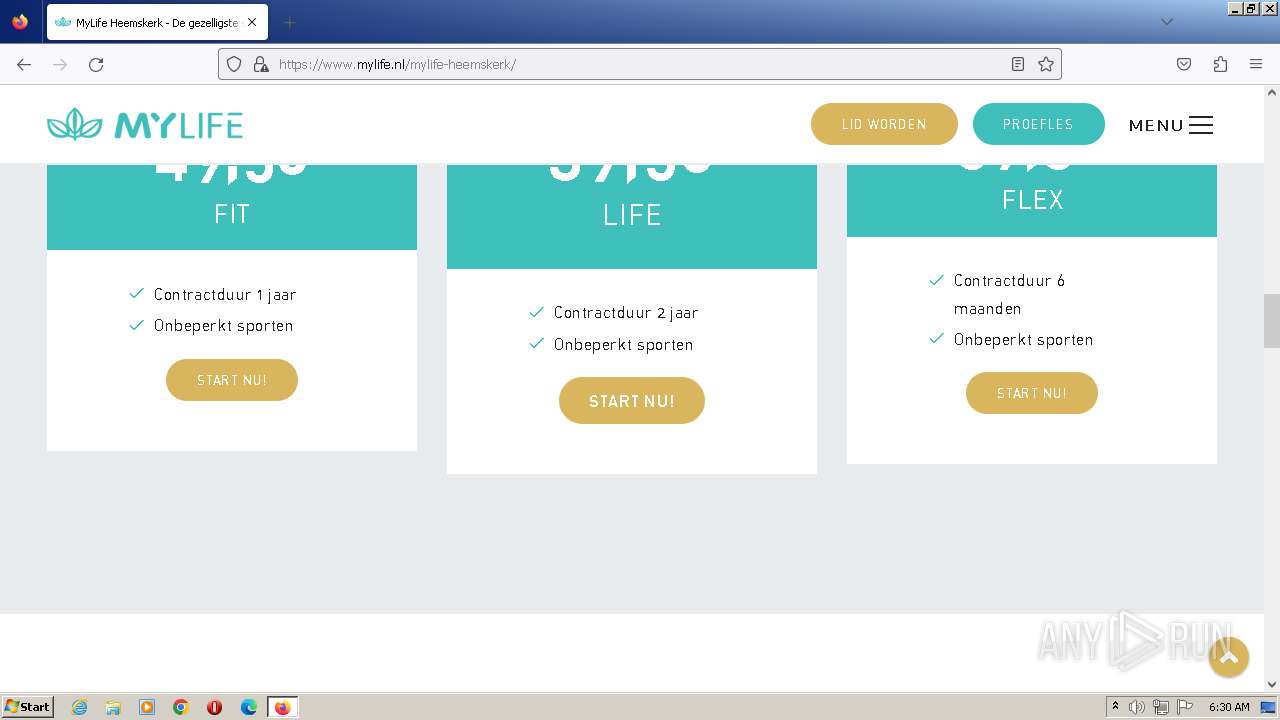Image resolution: width=1280 pixels, height=720 pixels.
Task: Click the MyLife logo
Action: 145,125
